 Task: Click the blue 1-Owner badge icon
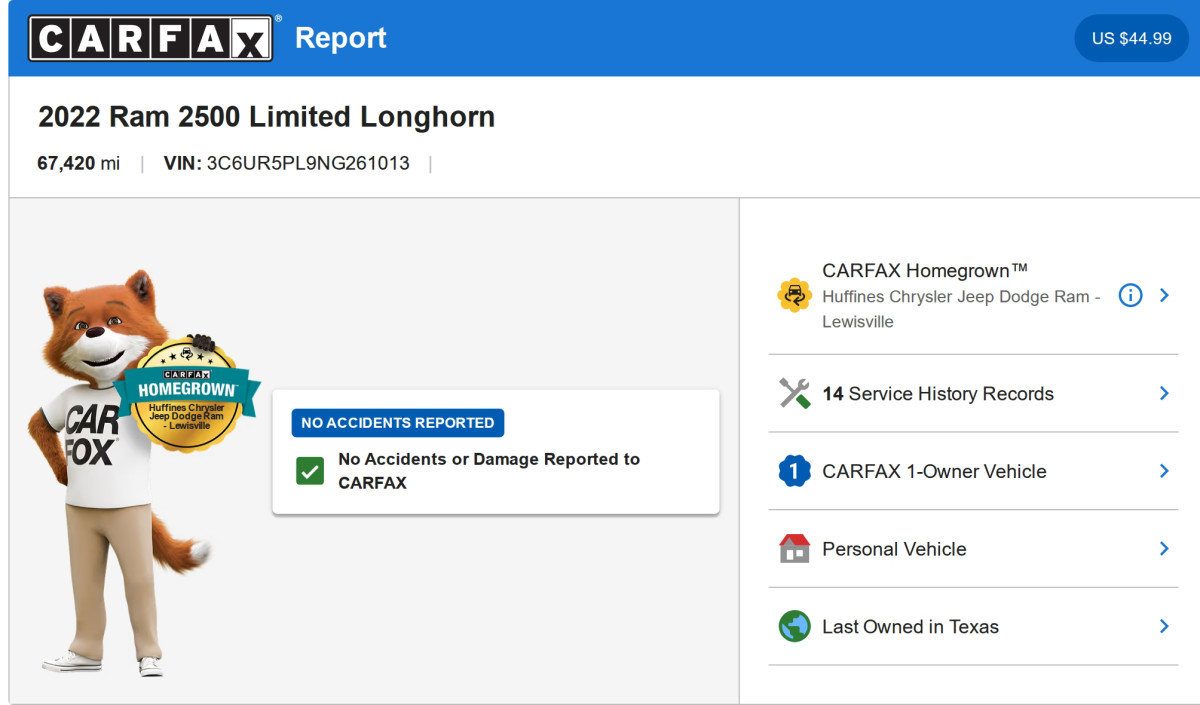794,471
